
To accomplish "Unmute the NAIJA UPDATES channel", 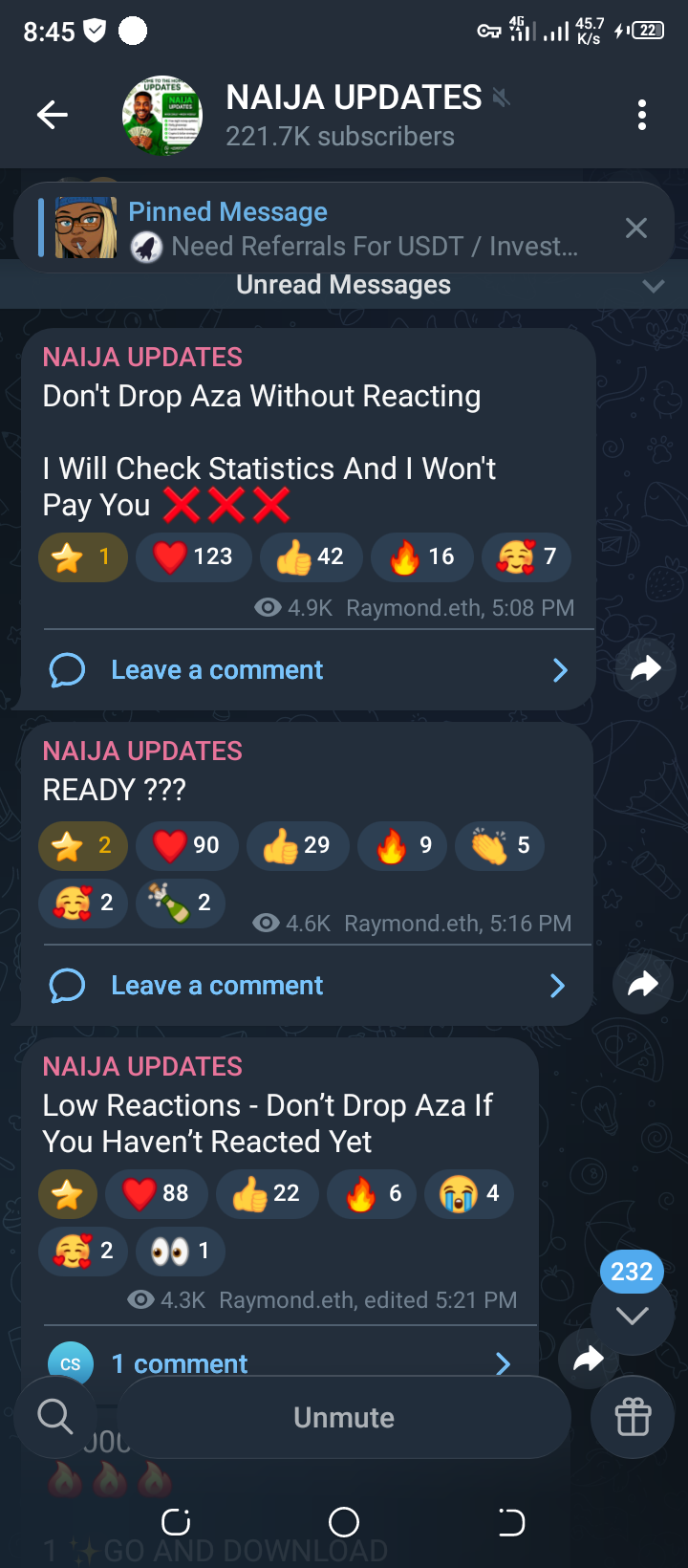I will tap(344, 1418).
